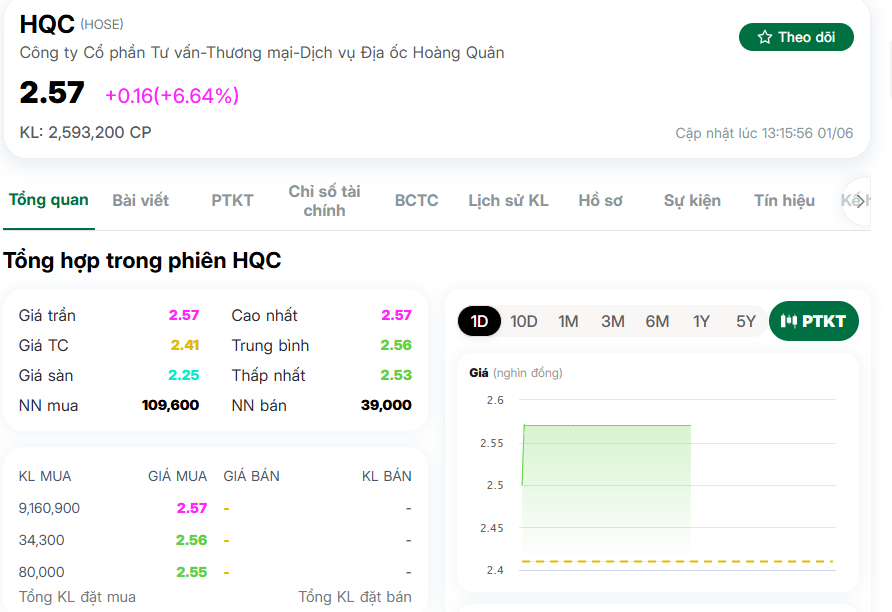Viewport: 892px width, 612px height.
Task: Select the 3M chart range
Action: coord(613,321)
